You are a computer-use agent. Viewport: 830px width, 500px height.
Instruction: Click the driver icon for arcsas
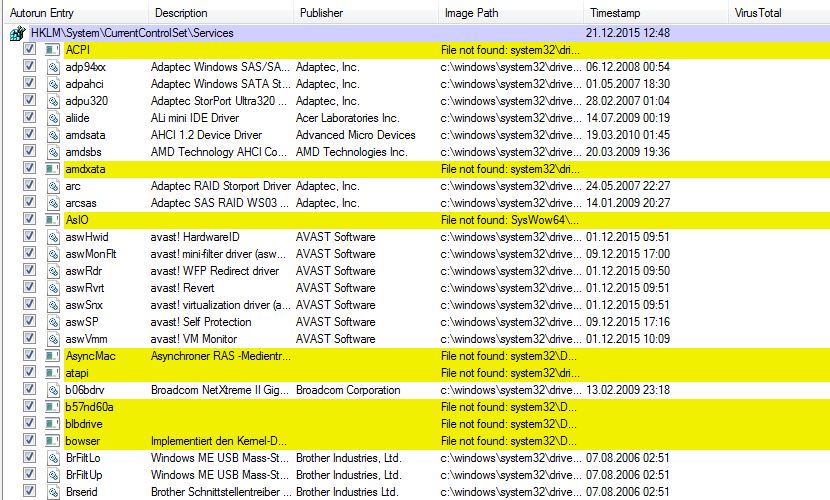click(x=52, y=203)
